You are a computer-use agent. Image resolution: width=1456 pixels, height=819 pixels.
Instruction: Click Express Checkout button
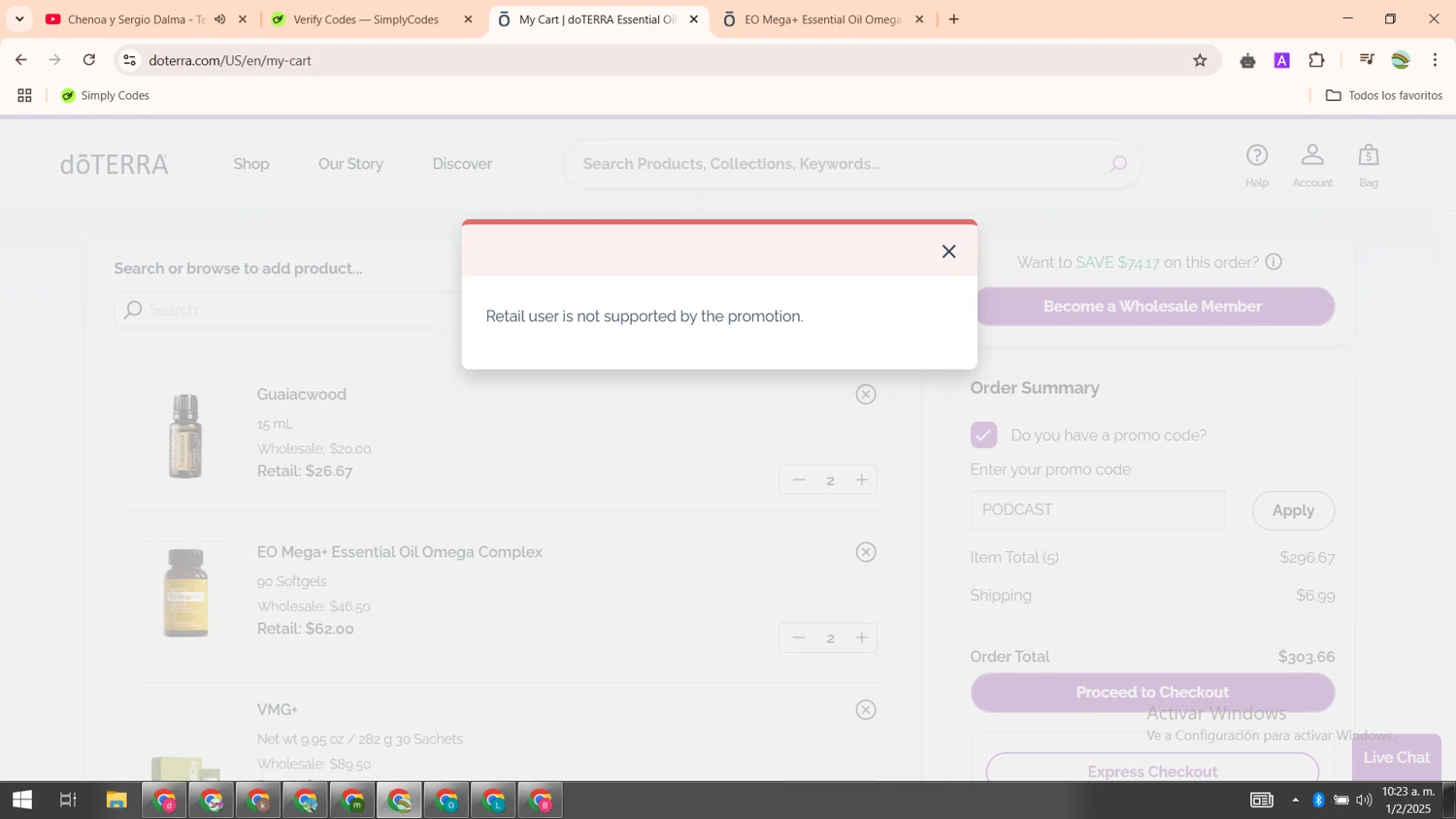point(1152,770)
